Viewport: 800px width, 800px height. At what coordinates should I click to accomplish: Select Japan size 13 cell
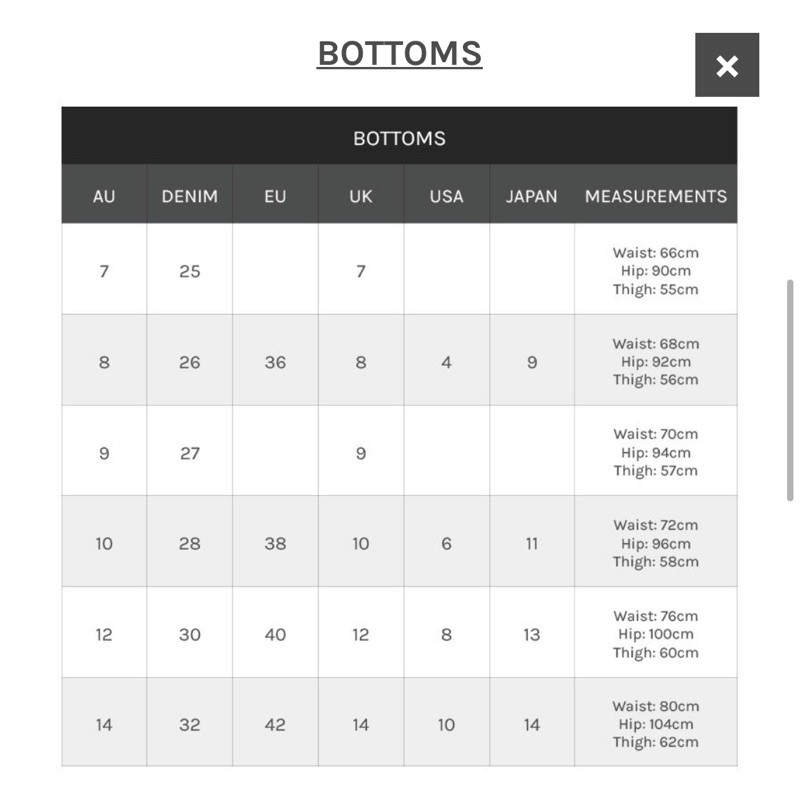[x=531, y=634]
